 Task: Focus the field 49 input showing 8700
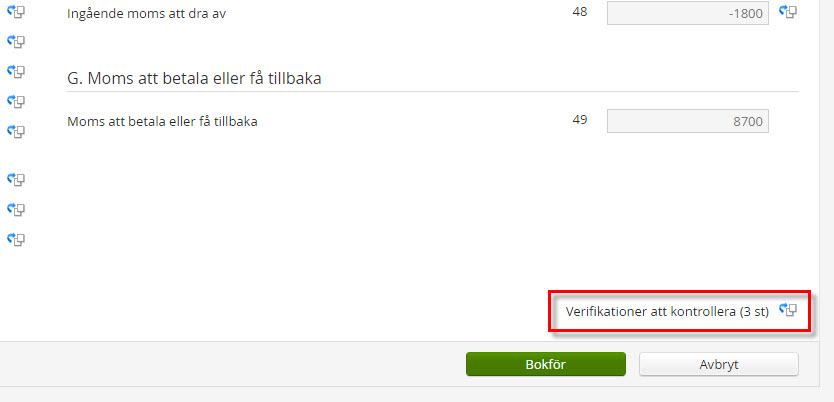coord(688,121)
